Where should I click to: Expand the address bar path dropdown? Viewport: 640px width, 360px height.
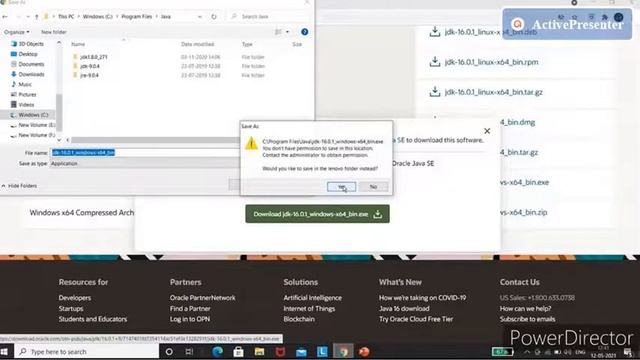[200, 17]
